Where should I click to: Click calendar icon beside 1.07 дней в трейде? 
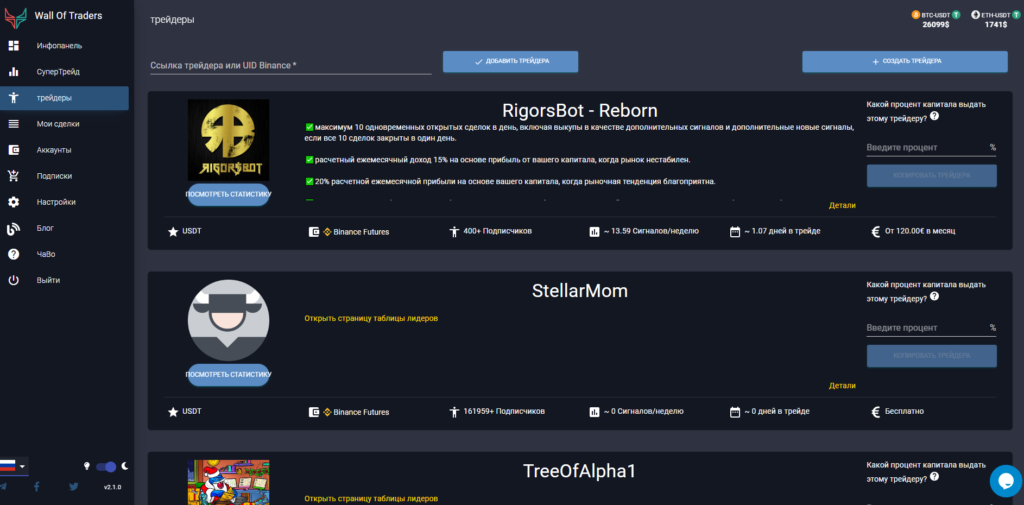735,231
